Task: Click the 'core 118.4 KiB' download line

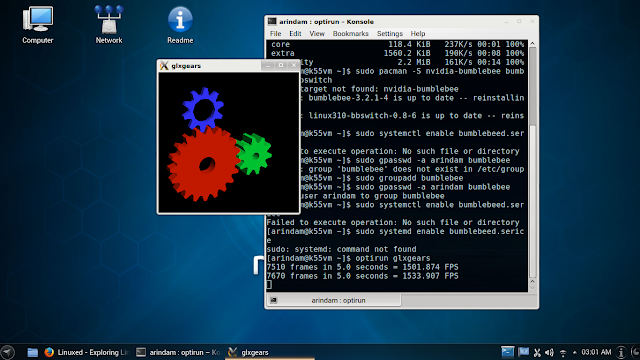Action: click(397, 44)
